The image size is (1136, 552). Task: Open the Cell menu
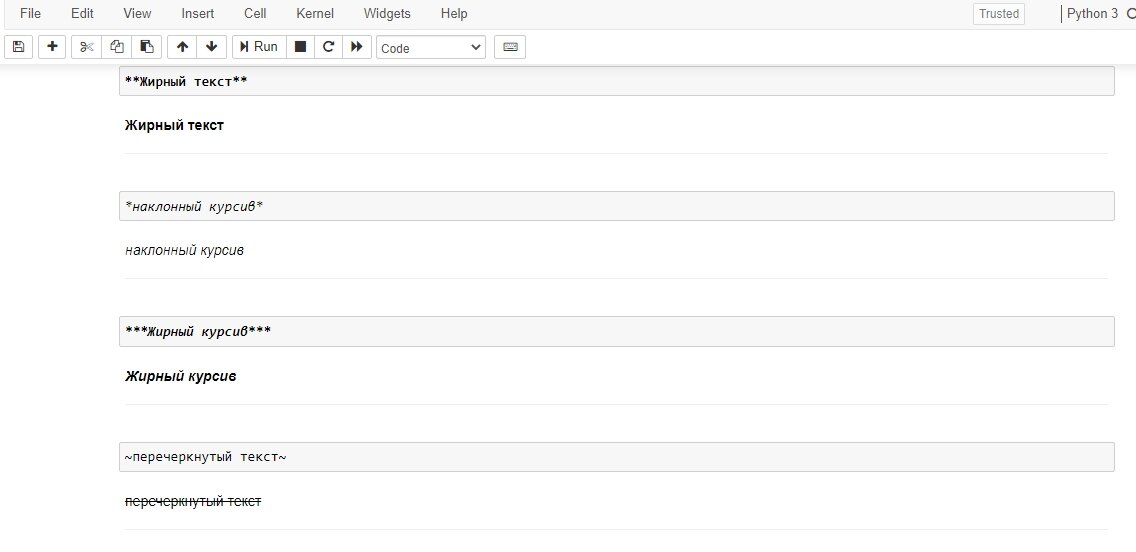pos(255,14)
